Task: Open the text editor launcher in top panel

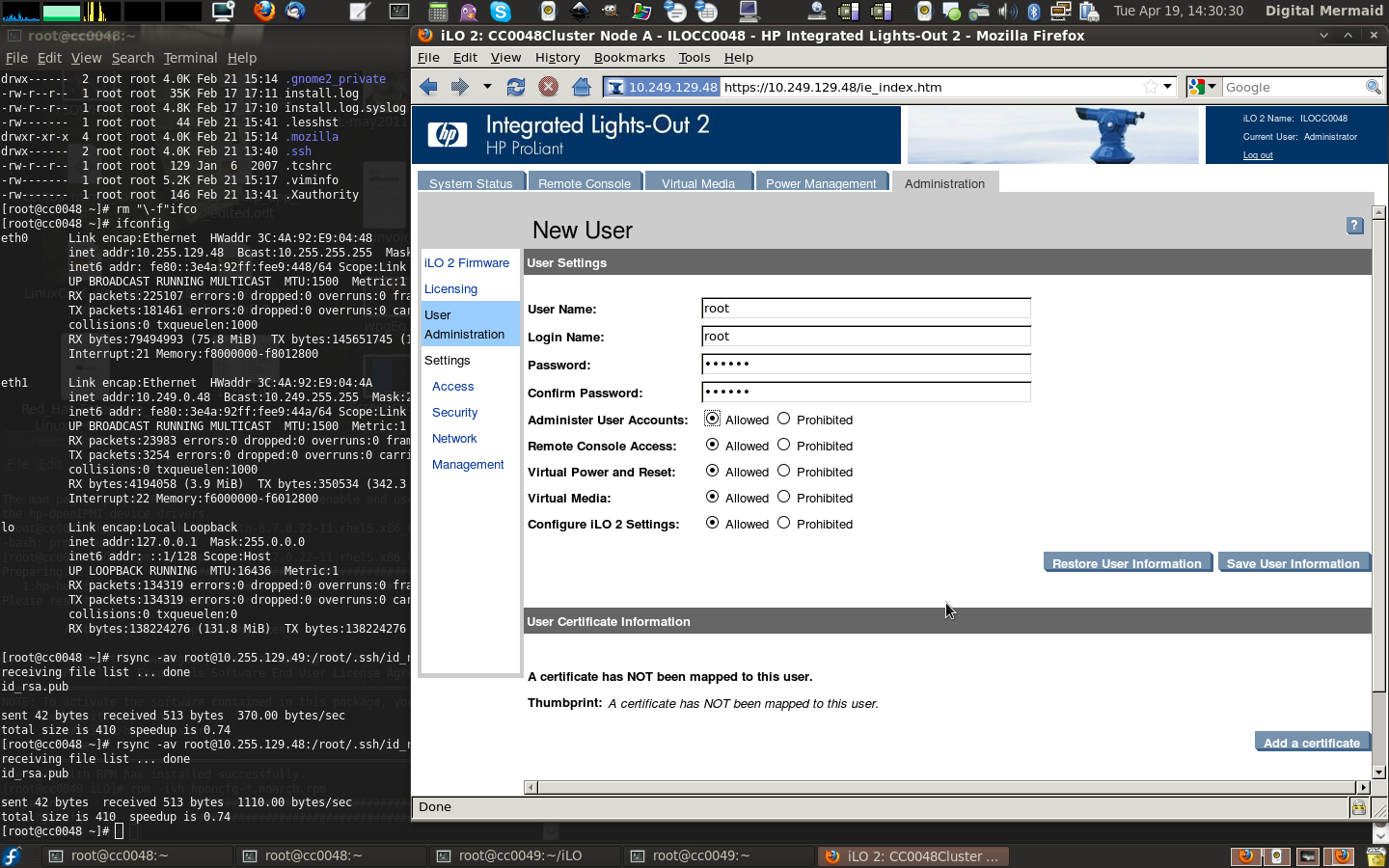Action: (359, 12)
